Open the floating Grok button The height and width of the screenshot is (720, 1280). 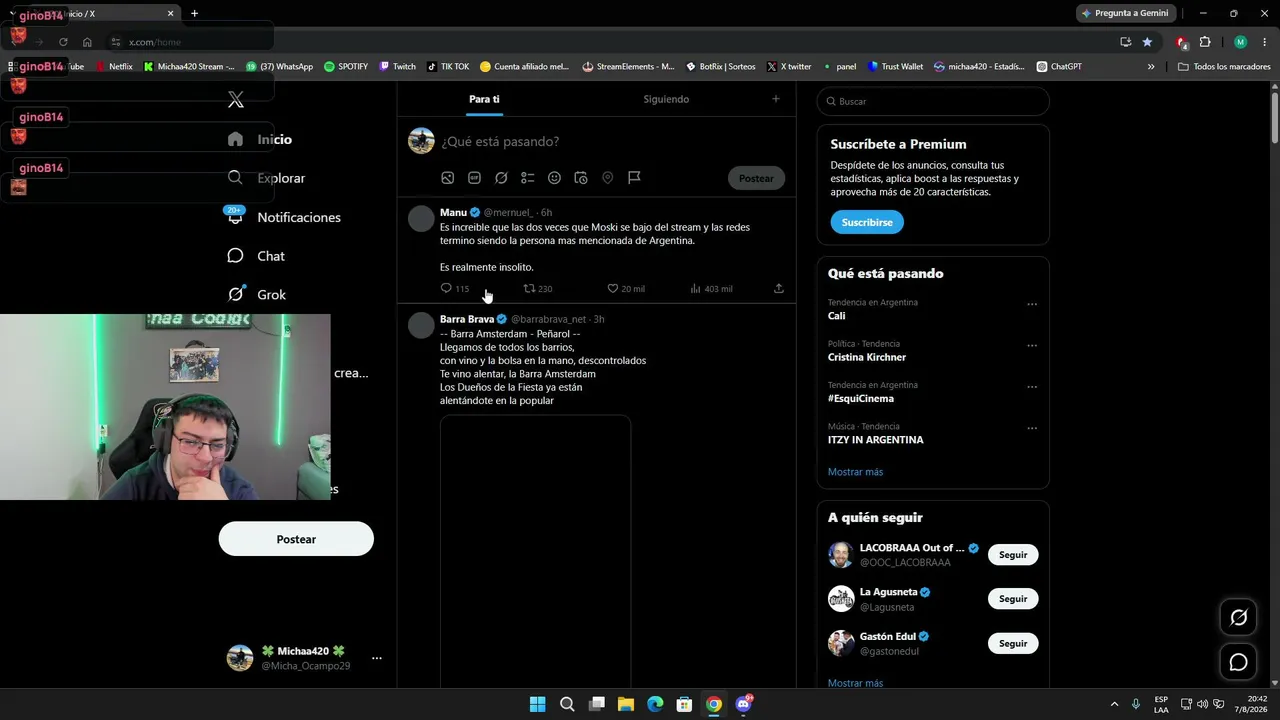[1238, 618]
